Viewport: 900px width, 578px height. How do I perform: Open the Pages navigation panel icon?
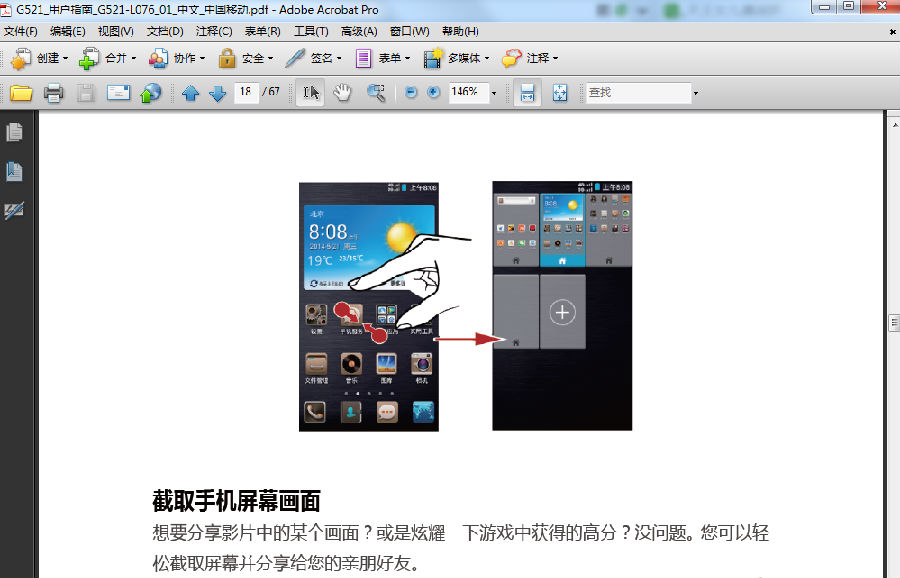[x=14, y=130]
